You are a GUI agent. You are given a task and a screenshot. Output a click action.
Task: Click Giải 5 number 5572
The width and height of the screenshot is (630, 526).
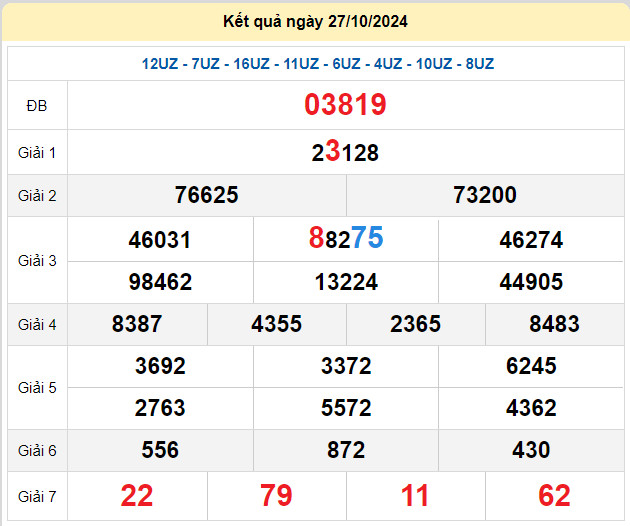(x=346, y=408)
